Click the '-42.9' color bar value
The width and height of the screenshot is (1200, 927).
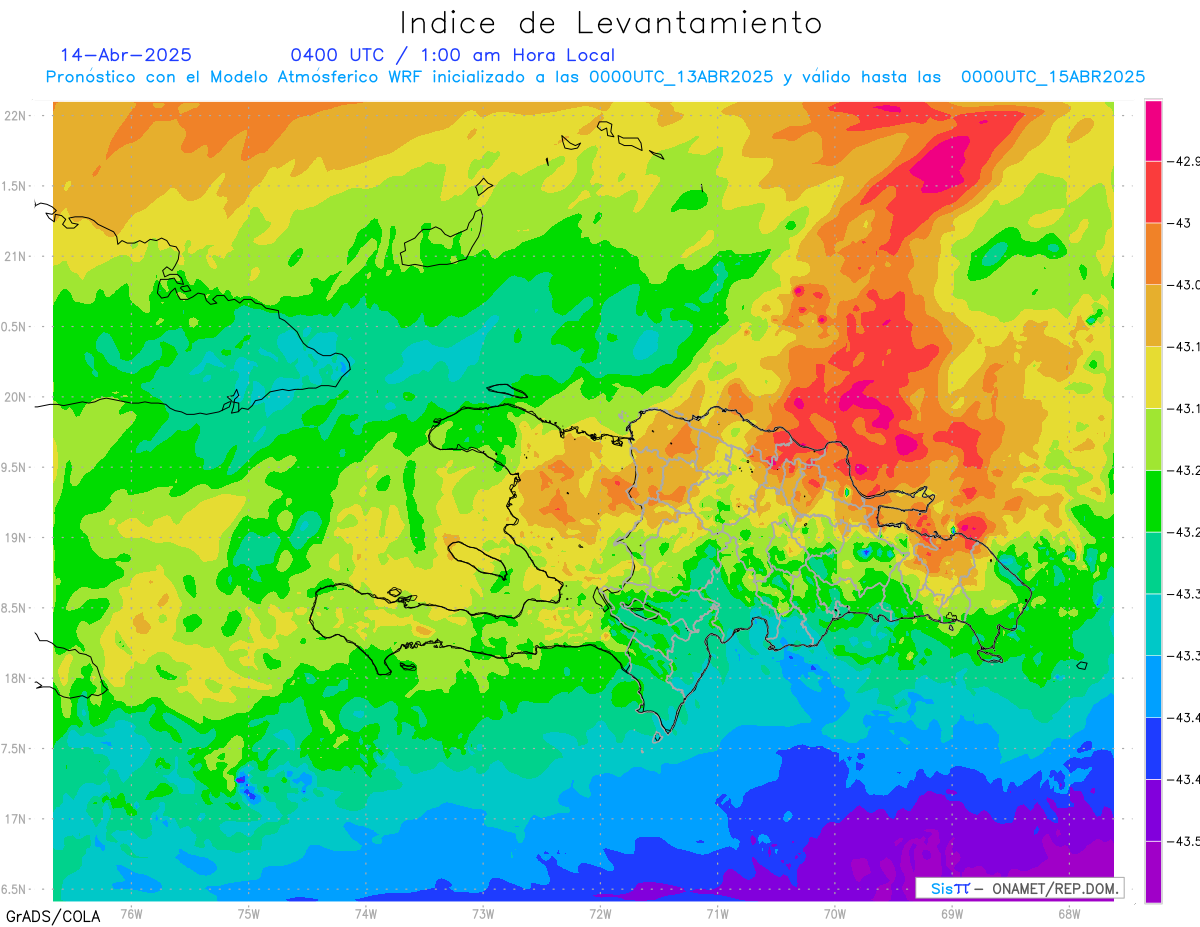coord(1184,161)
